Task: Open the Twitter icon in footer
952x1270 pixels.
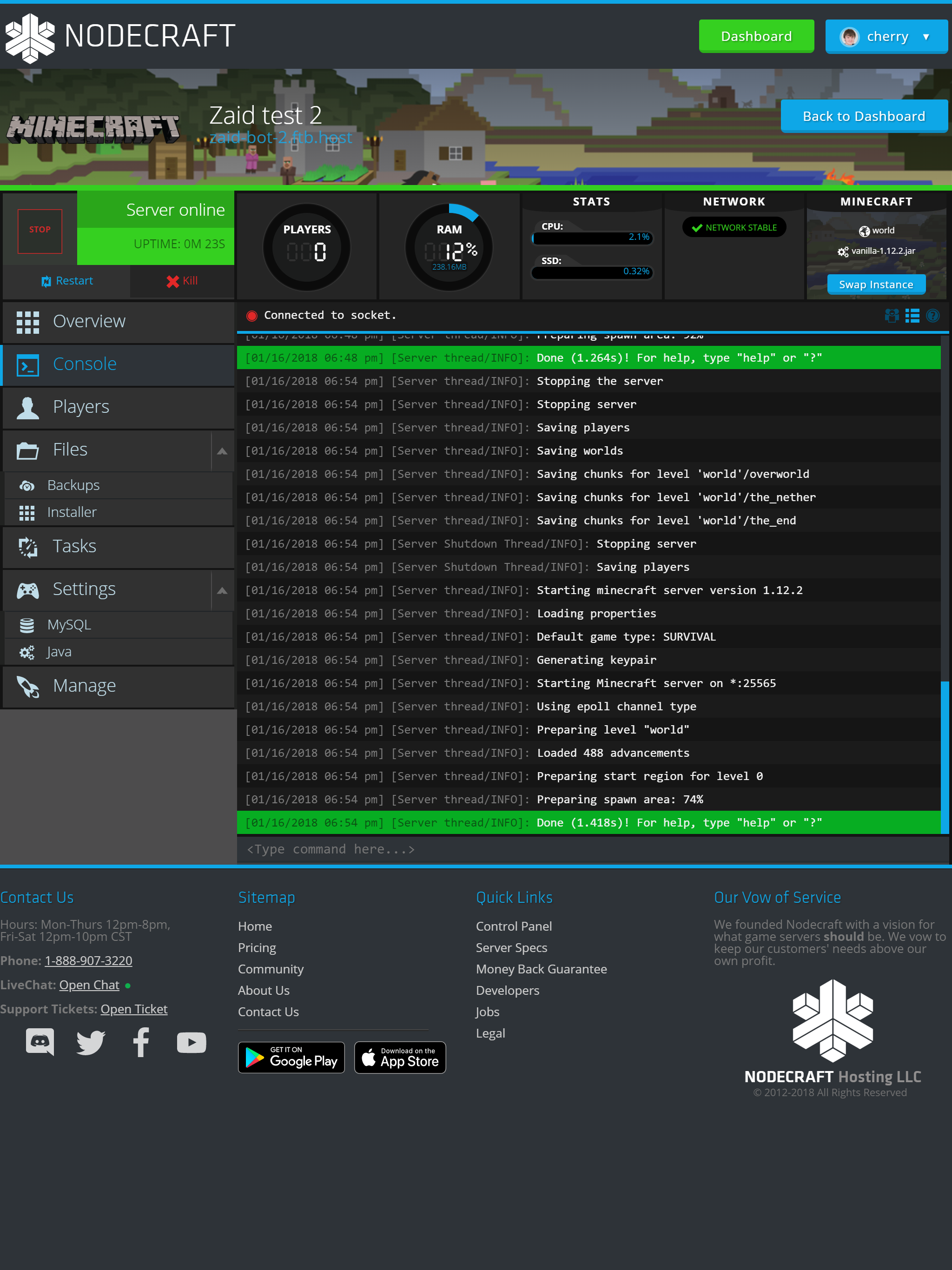Action: (91, 1042)
